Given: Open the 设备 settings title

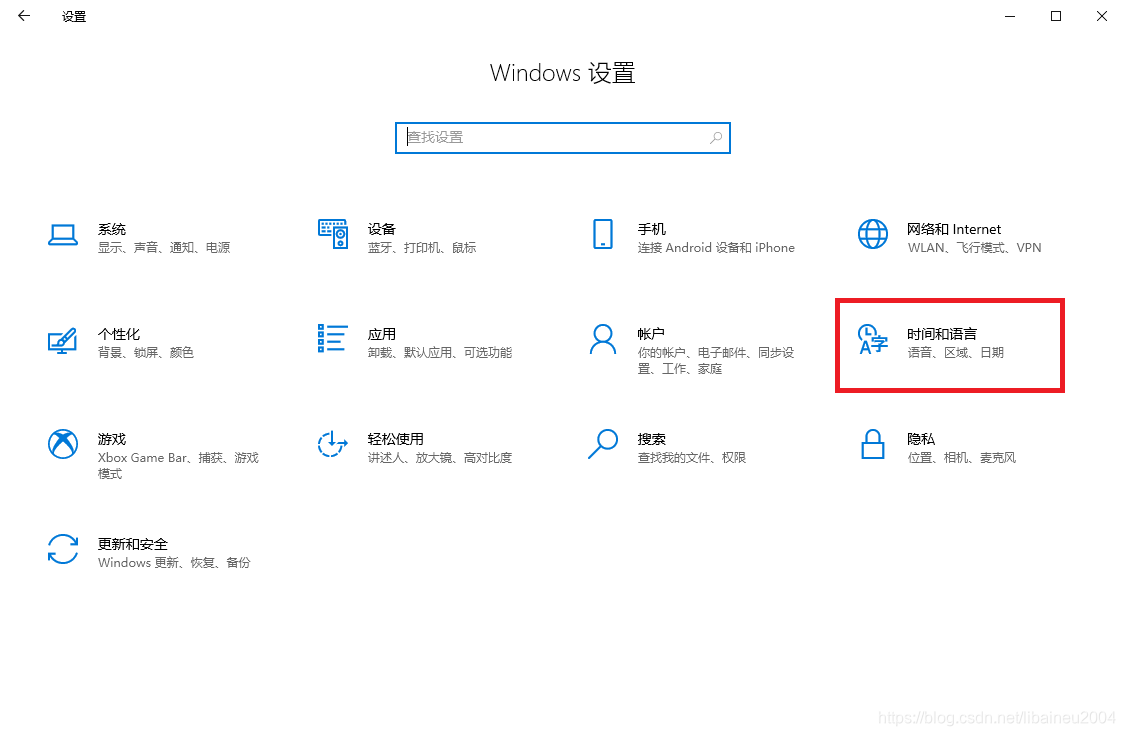Looking at the screenshot, I should (382, 229).
